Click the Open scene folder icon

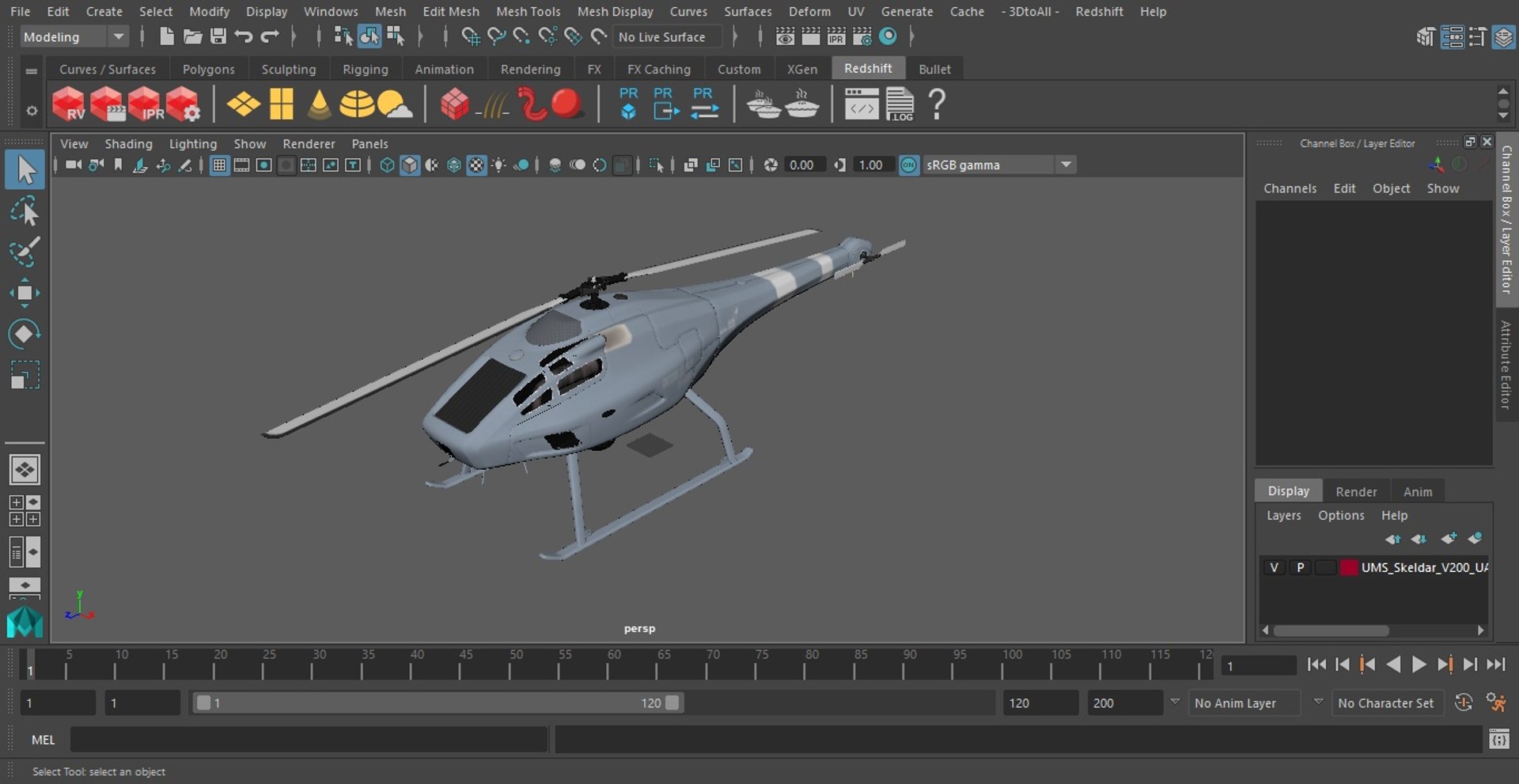pyautogui.click(x=192, y=36)
